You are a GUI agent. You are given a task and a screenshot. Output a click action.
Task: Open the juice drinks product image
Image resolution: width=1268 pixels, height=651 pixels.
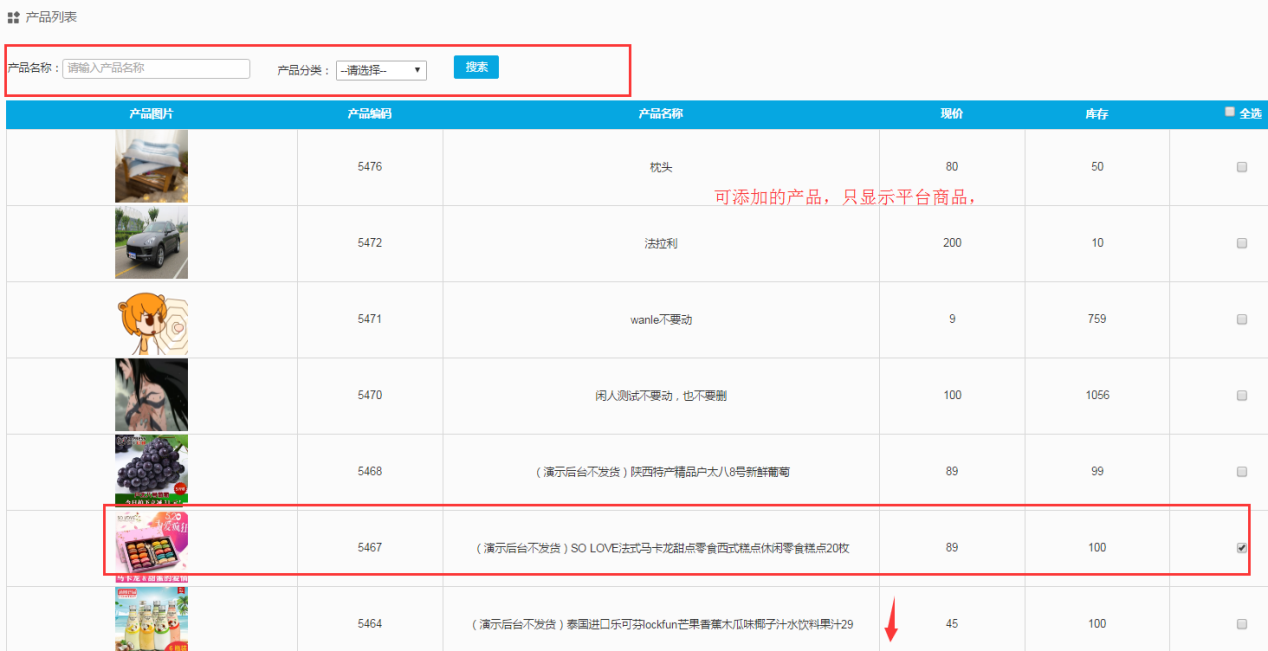tap(151, 620)
